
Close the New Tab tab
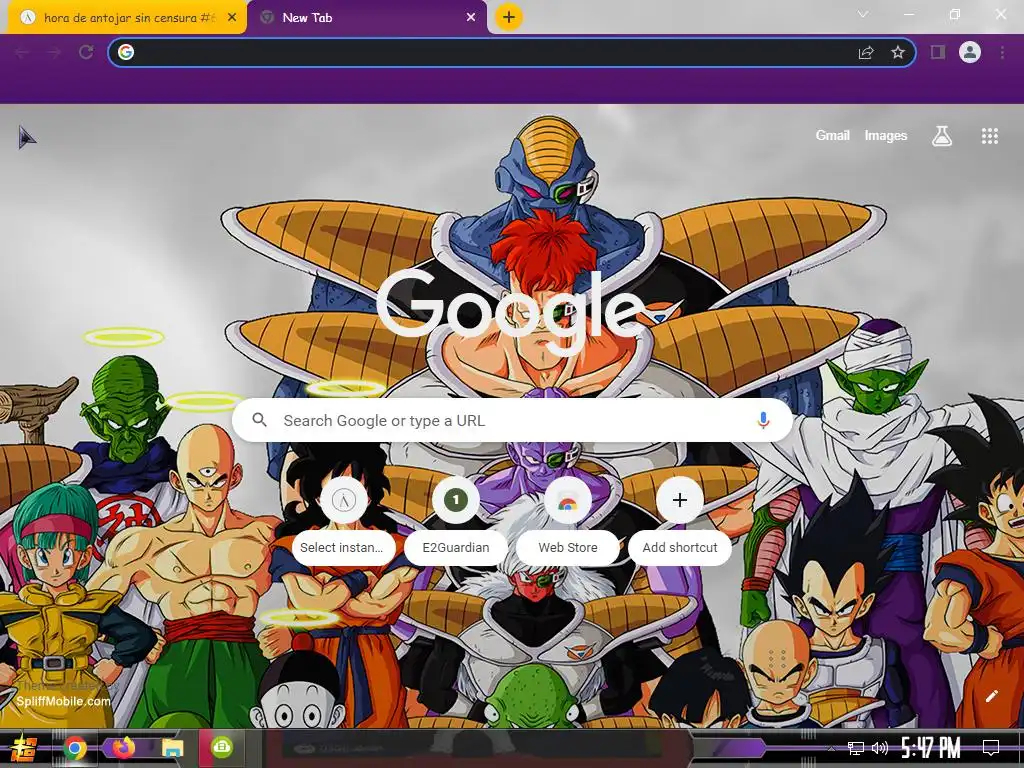(x=471, y=18)
